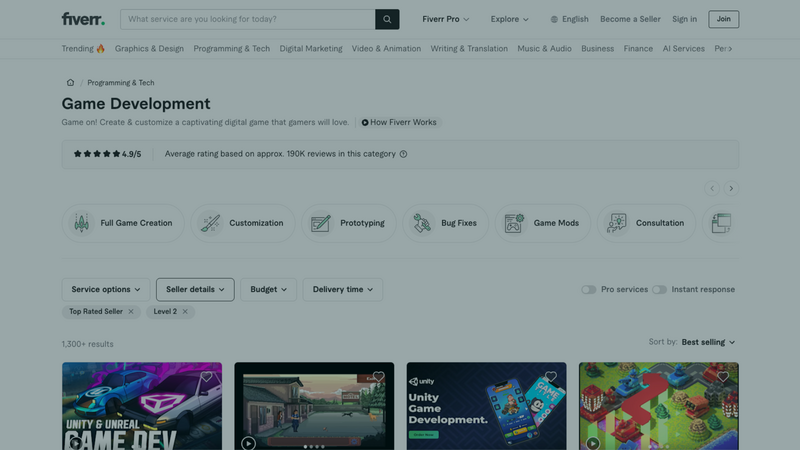Expand Explore menu
This screenshot has width=800, height=450.
click(509, 19)
